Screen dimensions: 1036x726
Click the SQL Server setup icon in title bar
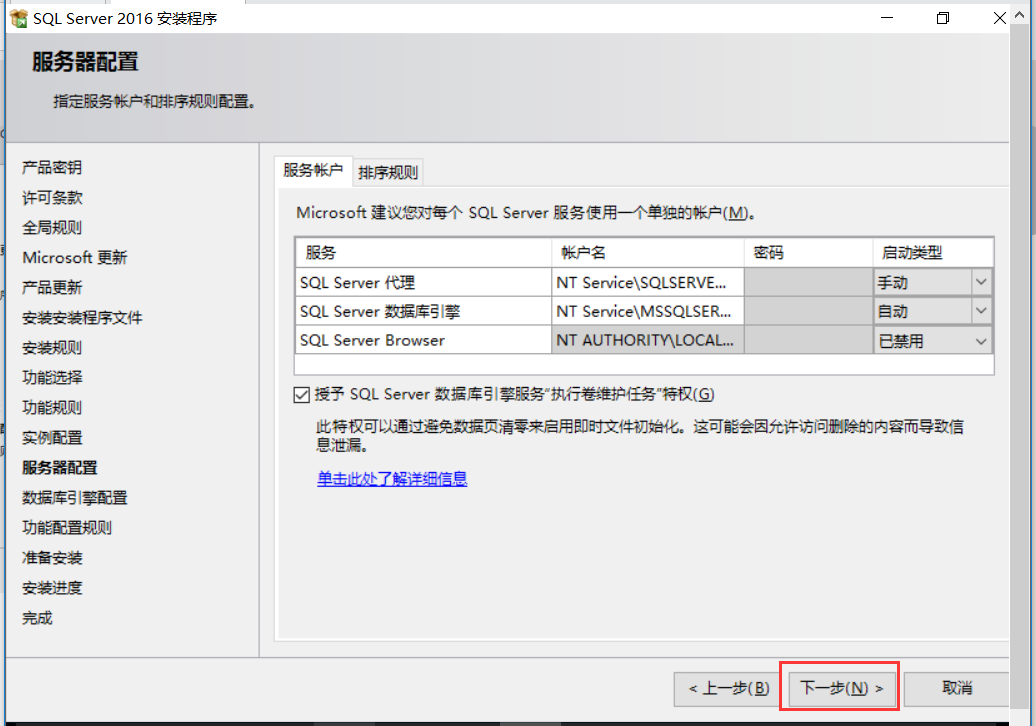(18, 17)
